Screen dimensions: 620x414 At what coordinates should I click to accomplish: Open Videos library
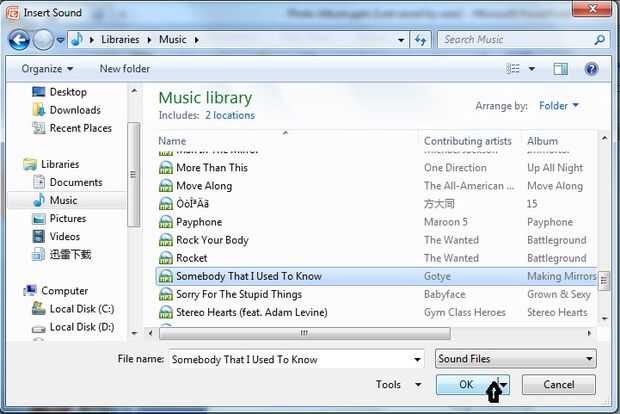tap(64, 236)
